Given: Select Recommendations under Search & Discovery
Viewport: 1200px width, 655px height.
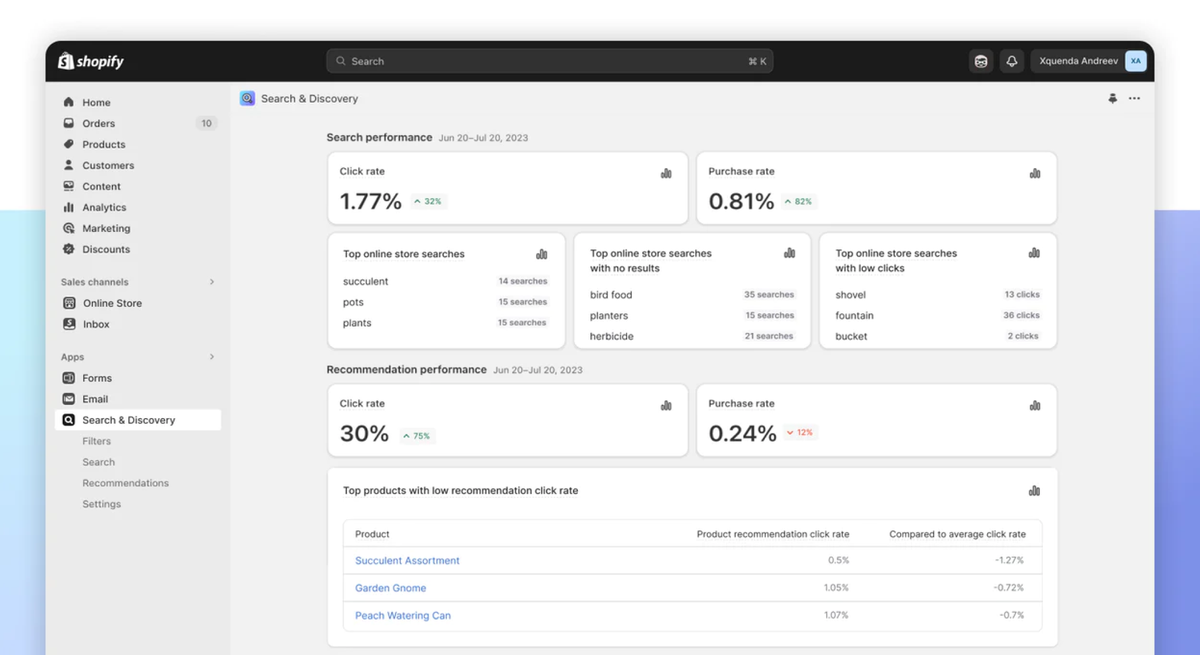Looking at the screenshot, I should (x=124, y=482).
